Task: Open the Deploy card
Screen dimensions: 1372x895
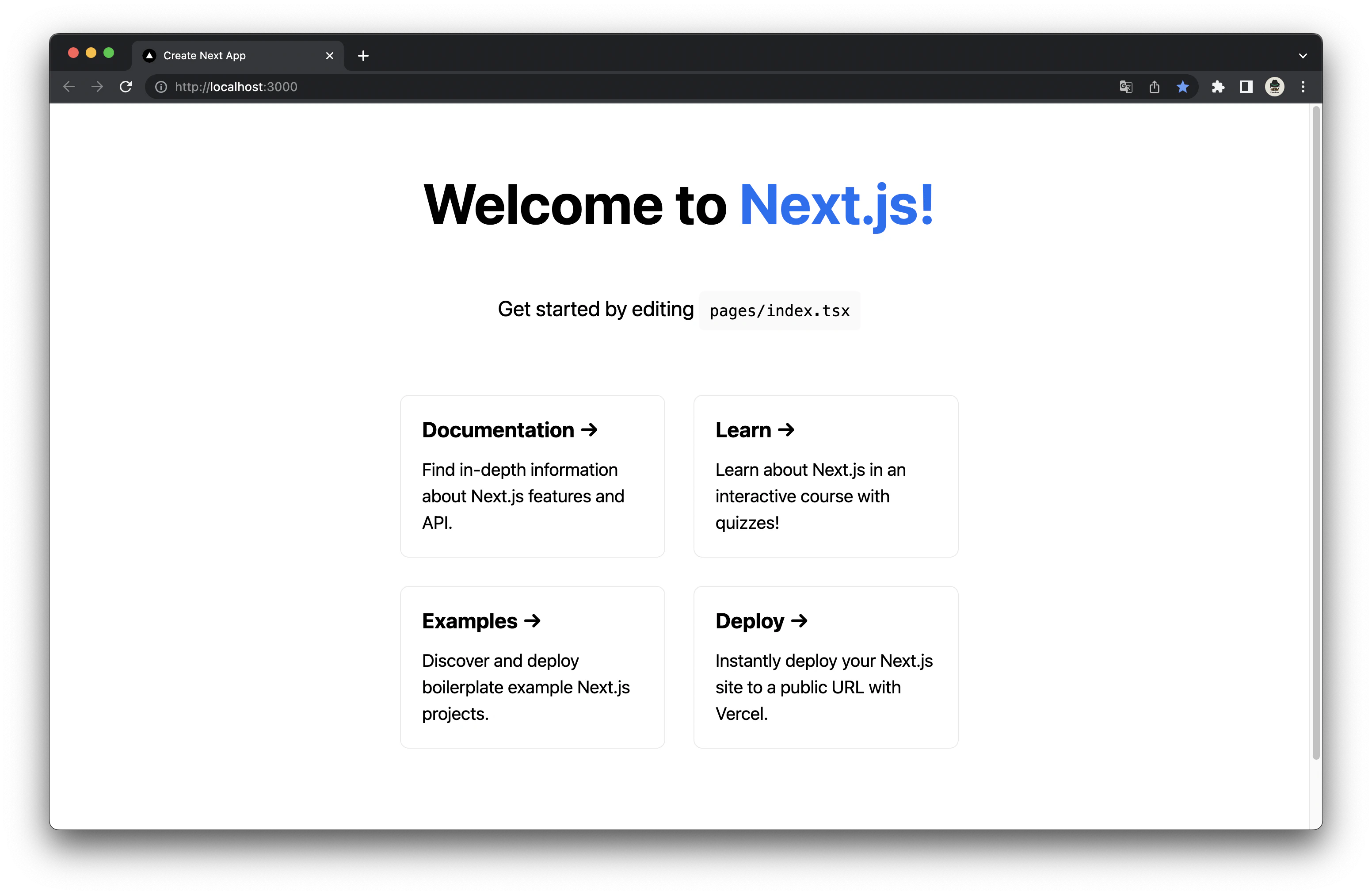Action: [x=826, y=667]
